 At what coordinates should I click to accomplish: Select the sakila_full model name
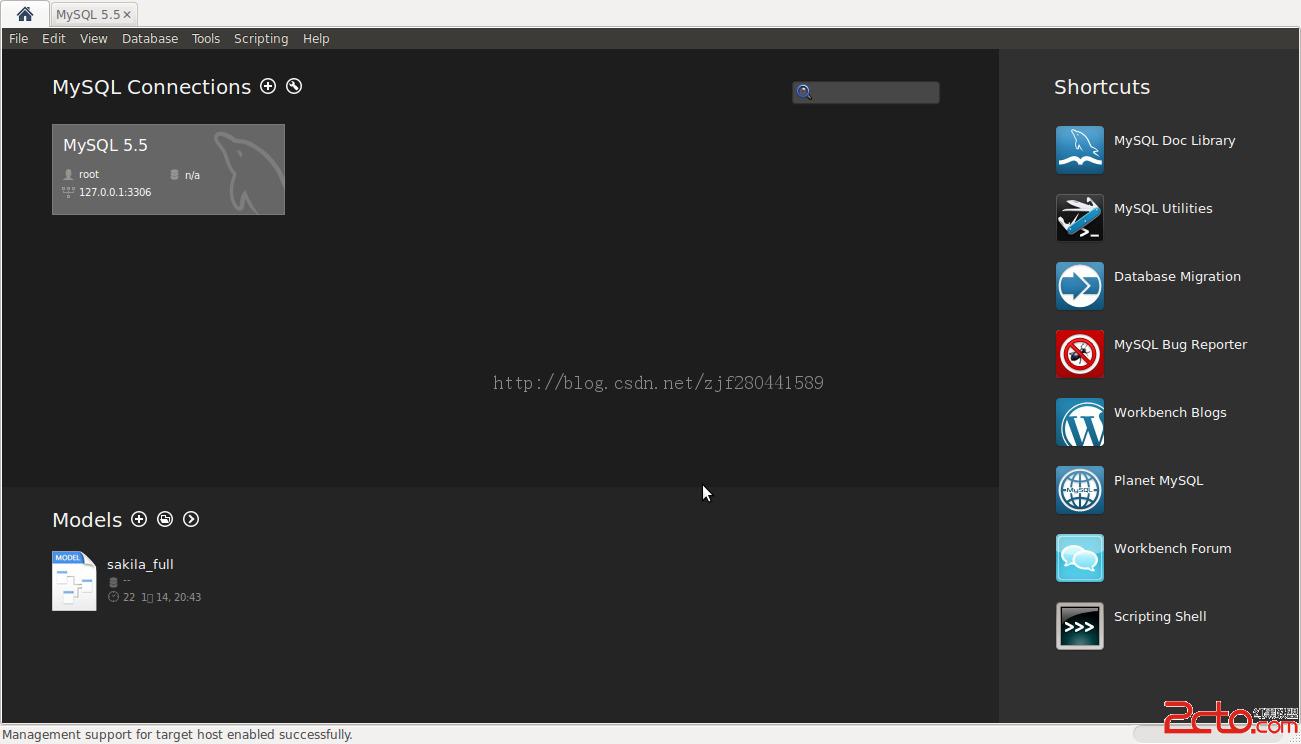point(140,564)
